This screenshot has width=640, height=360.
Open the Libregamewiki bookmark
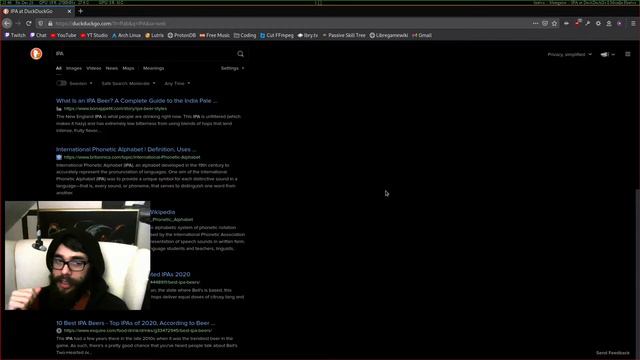click(x=389, y=36)
